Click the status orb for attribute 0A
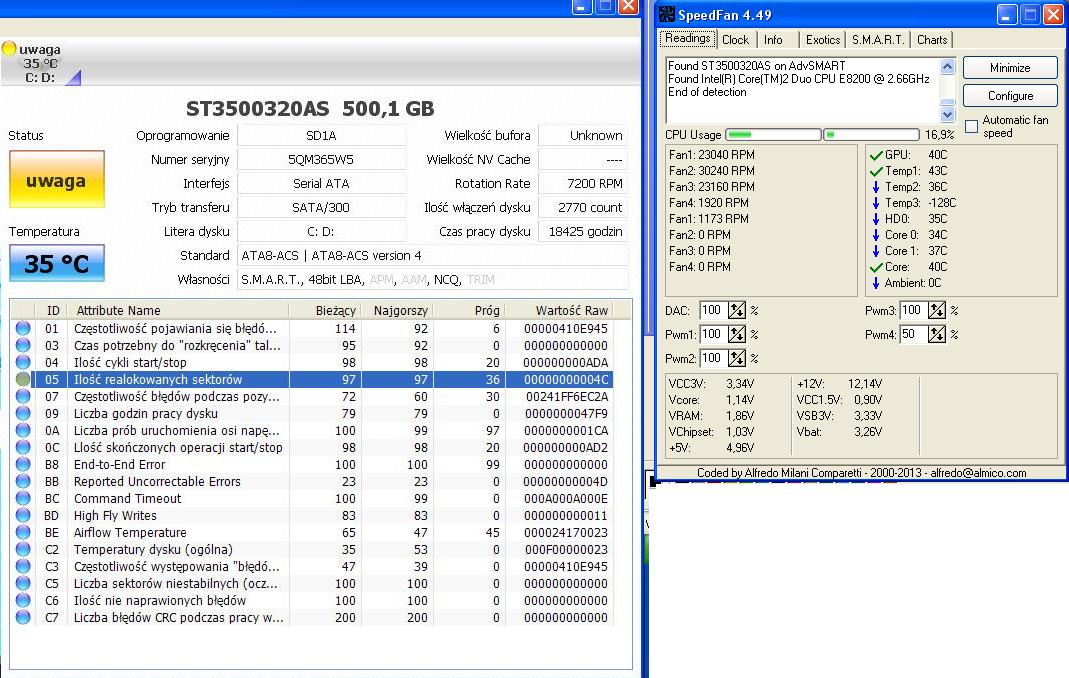1069x678 pixels. pyautogui.click(x=23, y=430)
